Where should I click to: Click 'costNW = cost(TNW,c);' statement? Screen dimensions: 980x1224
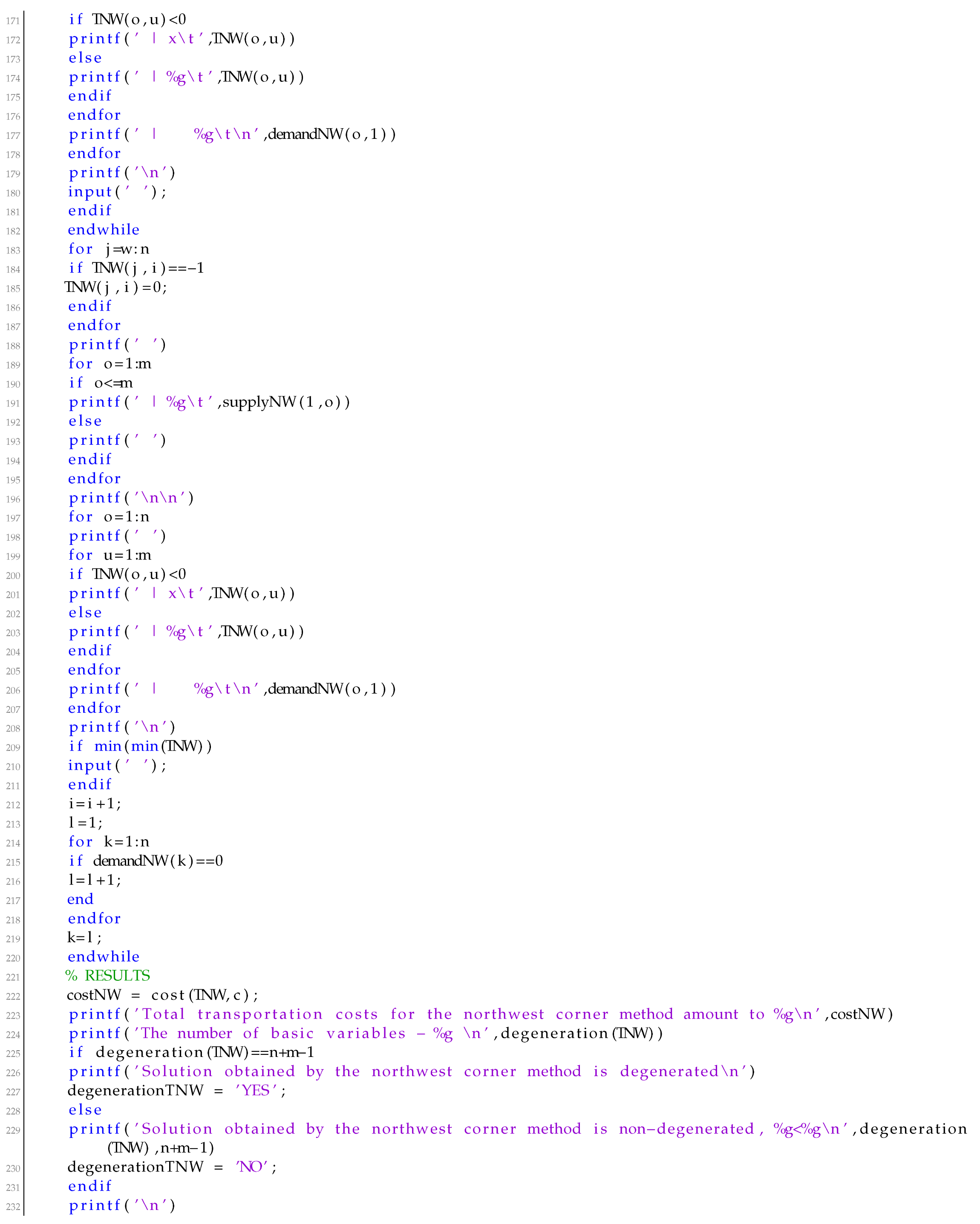click(x=162, y=995)
